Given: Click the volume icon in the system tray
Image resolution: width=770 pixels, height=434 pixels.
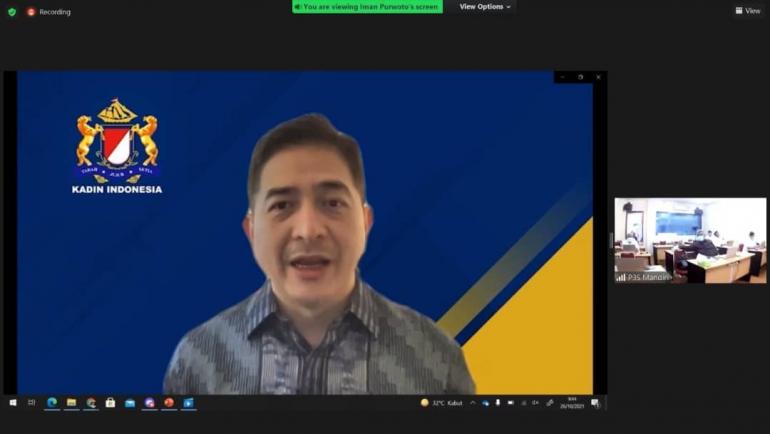Looking at the screenshot, I should click(536, 403).
